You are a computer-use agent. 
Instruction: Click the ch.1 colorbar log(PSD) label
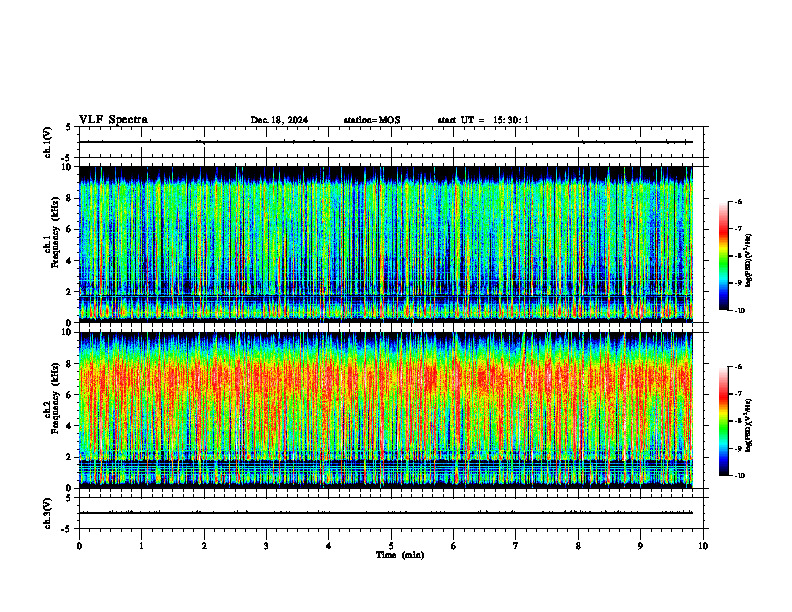(750, 260)
